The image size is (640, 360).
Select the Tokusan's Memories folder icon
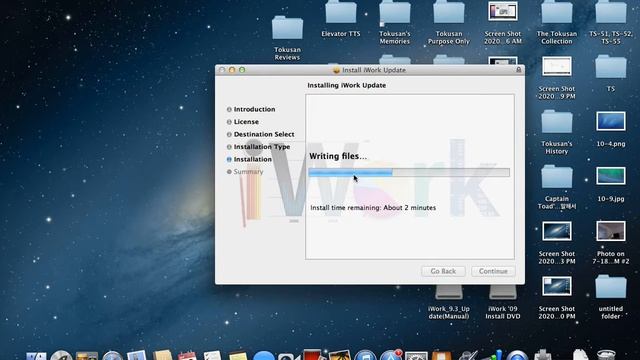coord(395,12)
